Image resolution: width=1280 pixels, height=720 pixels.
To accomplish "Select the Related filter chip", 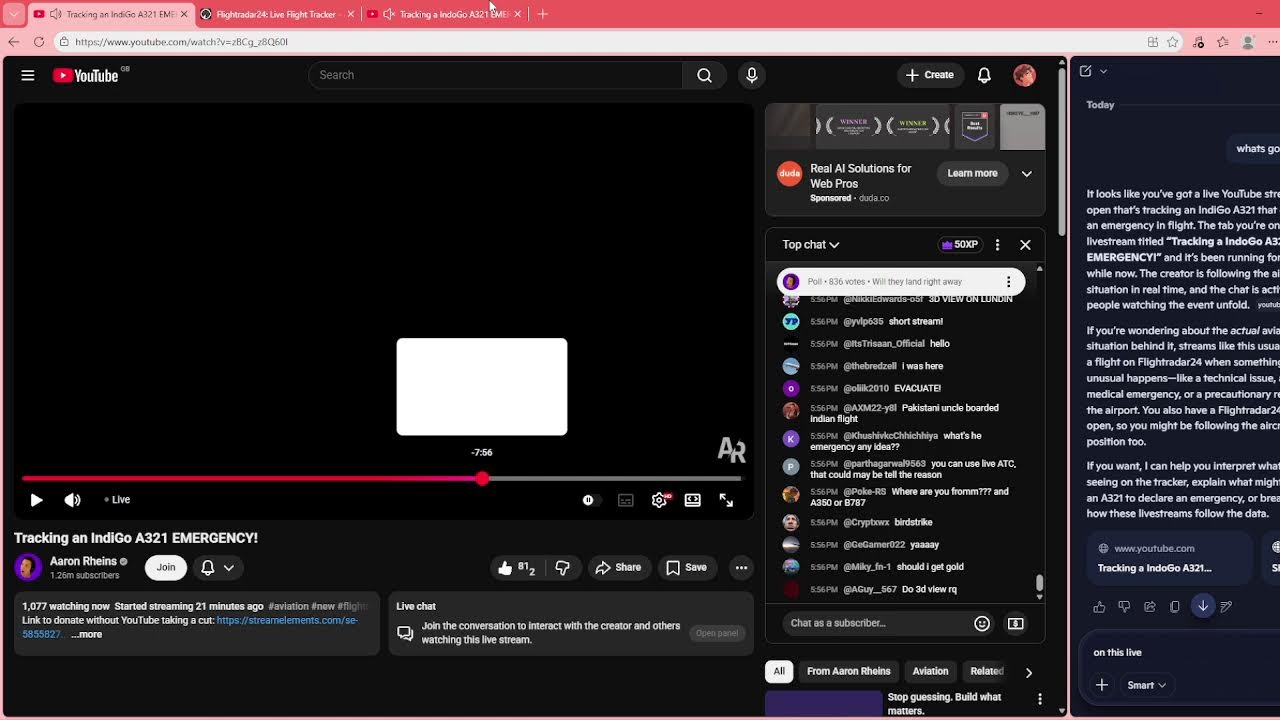I will pyautogui.click(x=986, y=672).
